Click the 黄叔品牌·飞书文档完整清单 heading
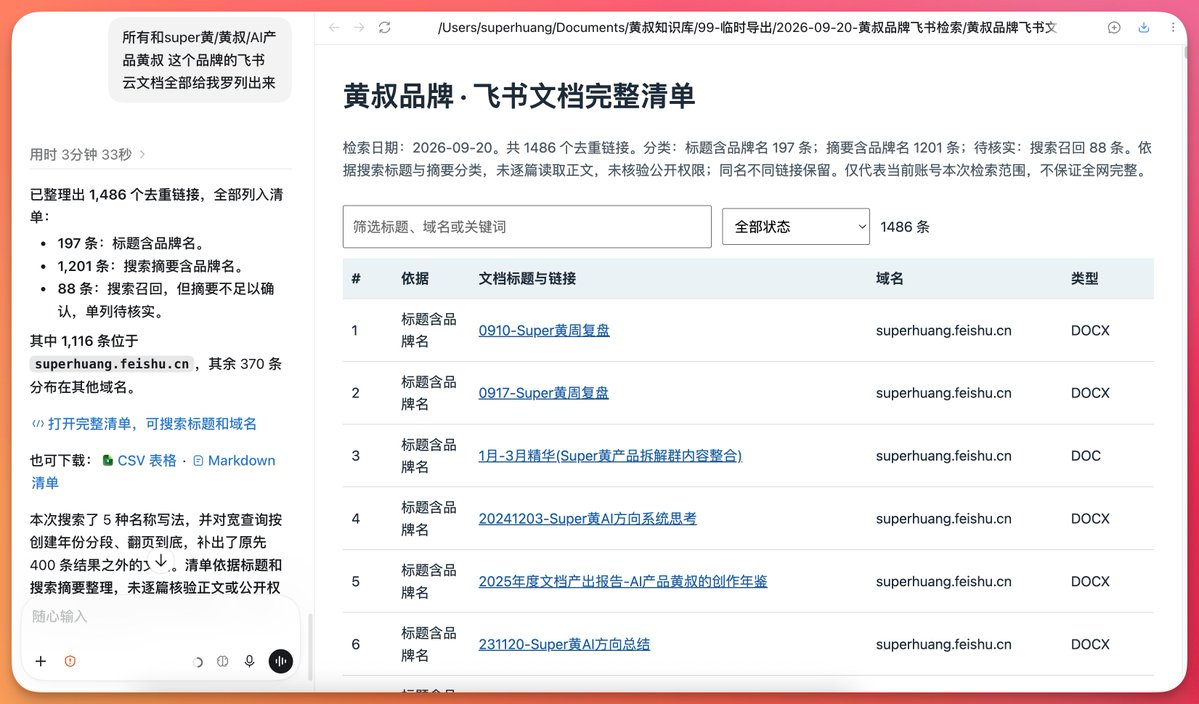 click(518, 96)
